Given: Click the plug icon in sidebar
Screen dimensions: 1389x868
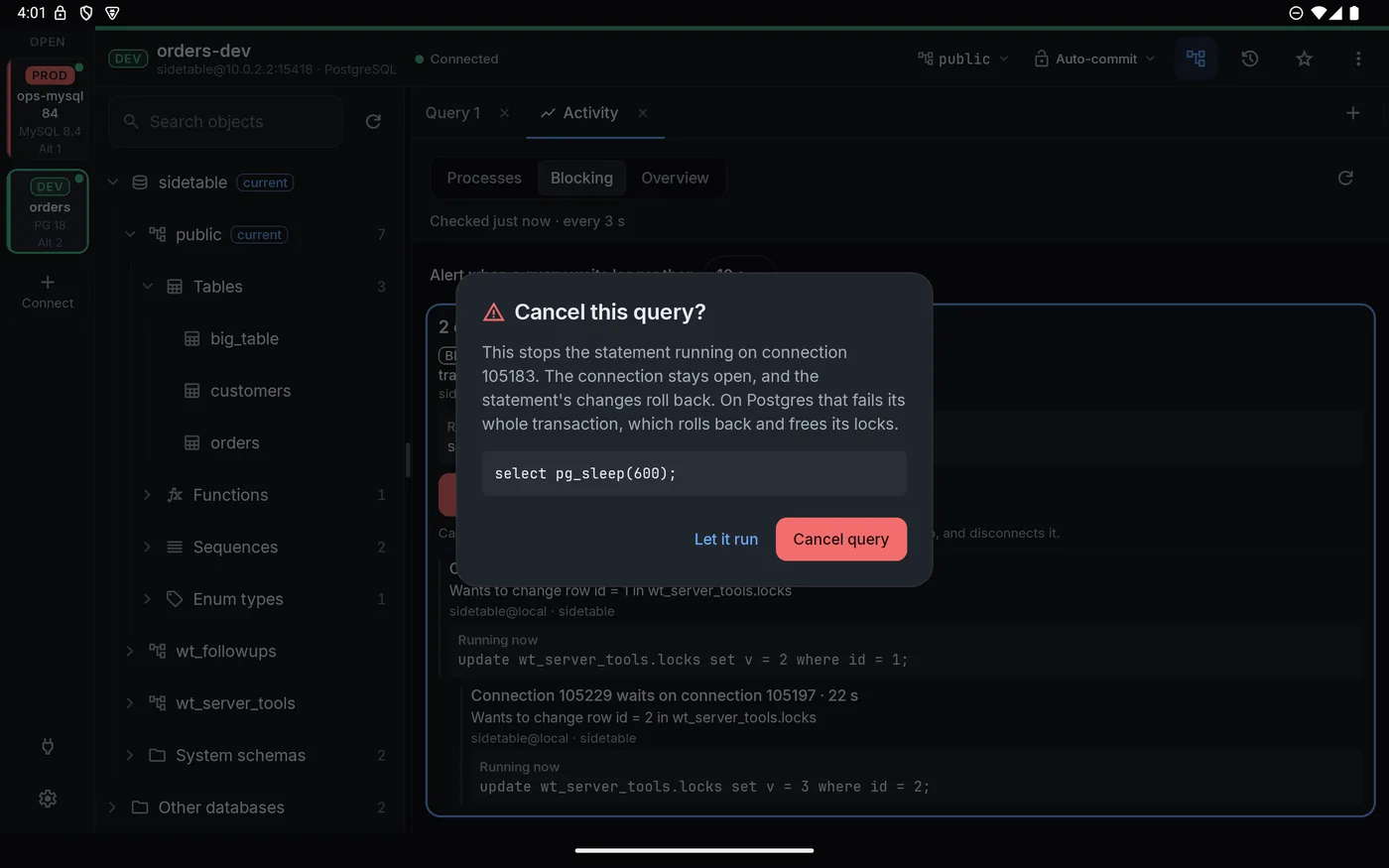Looking at the screenshot, I should pos(48,746).
